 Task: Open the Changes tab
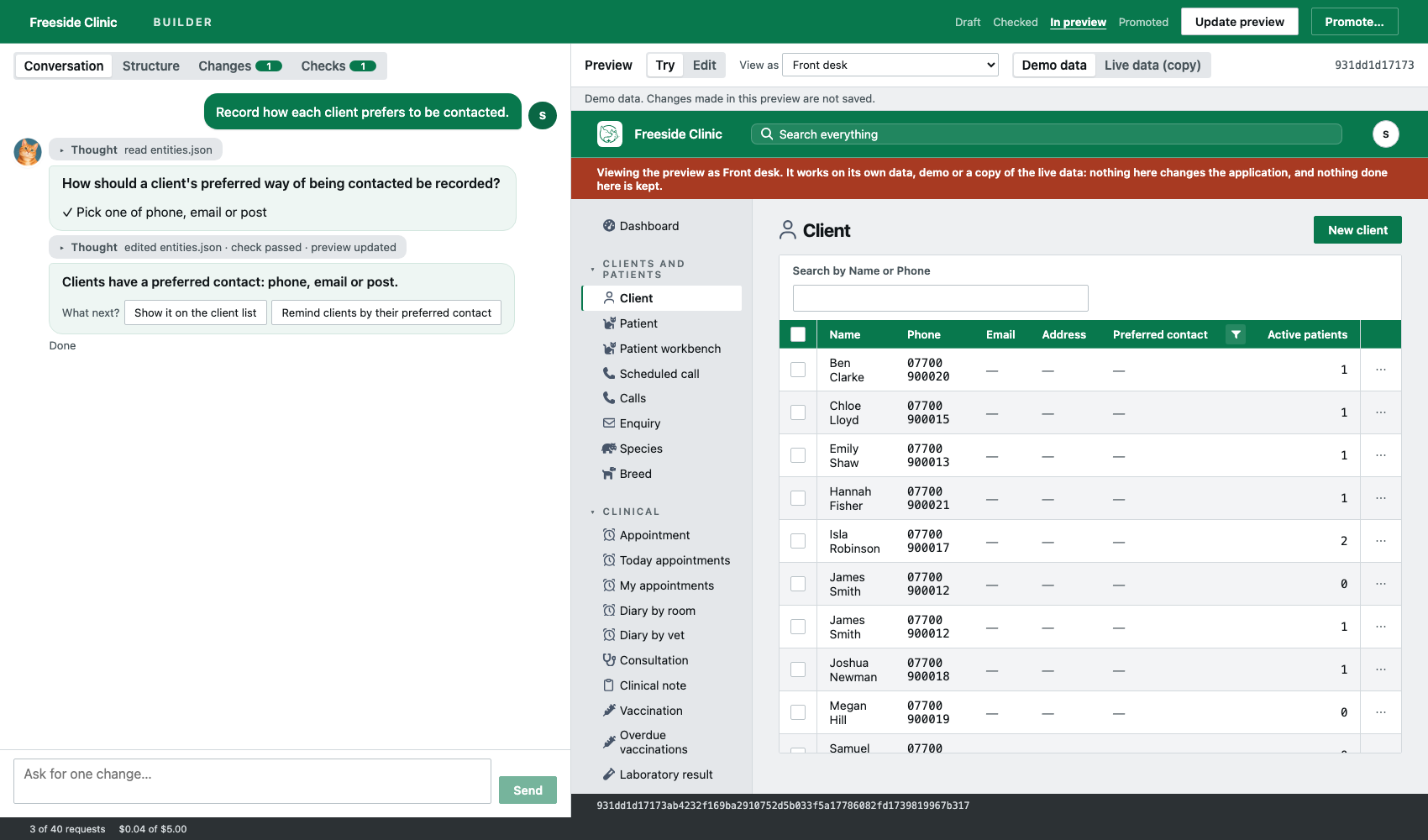239,66
